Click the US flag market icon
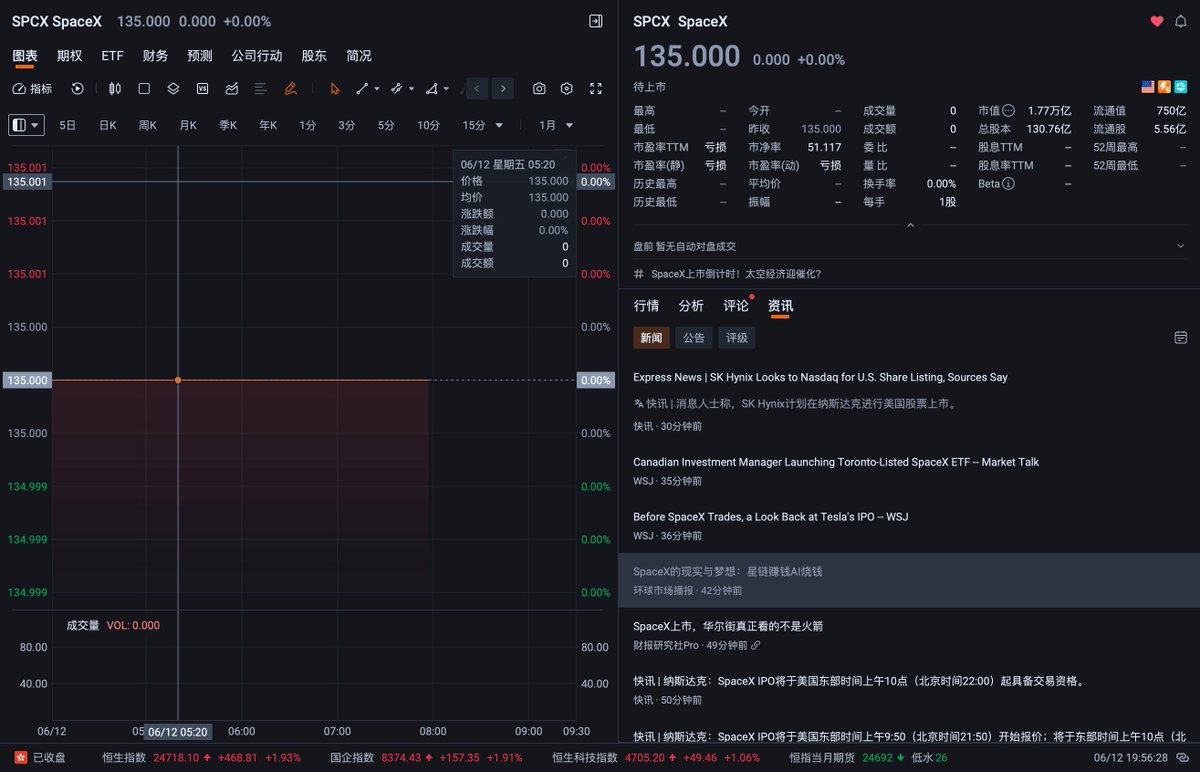The width and height of the screenshot is (1200, 772). click(x=1148, y=87)
